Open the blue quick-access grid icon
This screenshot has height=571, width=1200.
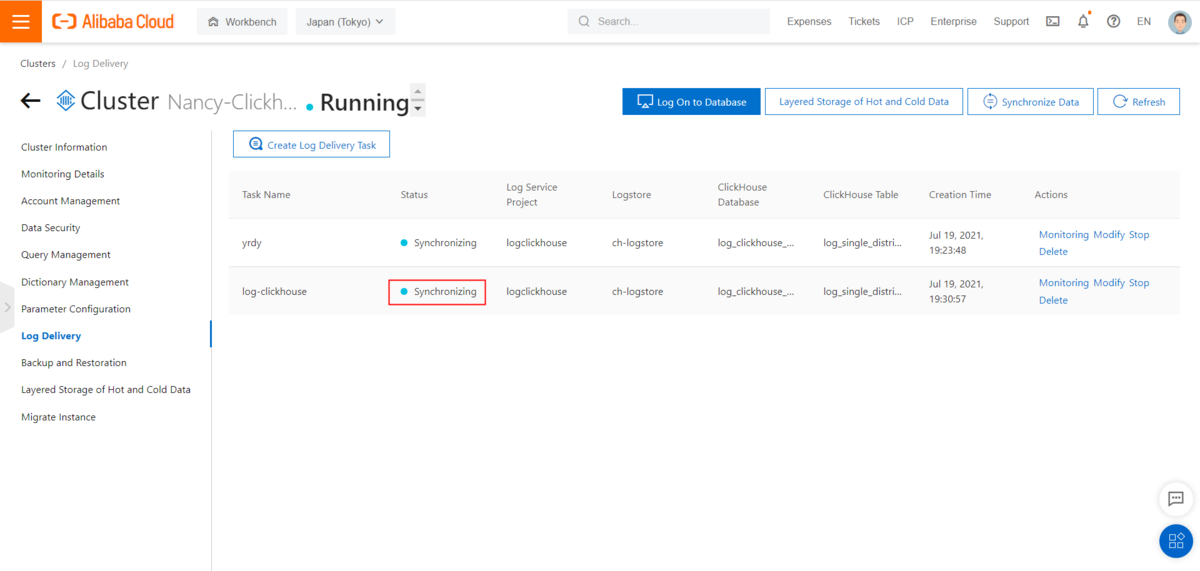(1176, 541)
